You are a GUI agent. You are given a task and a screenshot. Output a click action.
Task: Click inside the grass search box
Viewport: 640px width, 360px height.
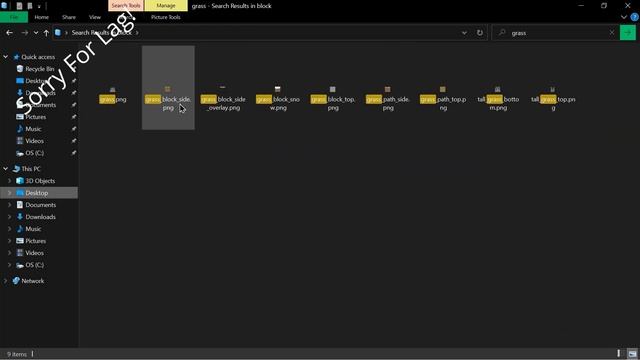pyautogui.click(x=555, y=33)
